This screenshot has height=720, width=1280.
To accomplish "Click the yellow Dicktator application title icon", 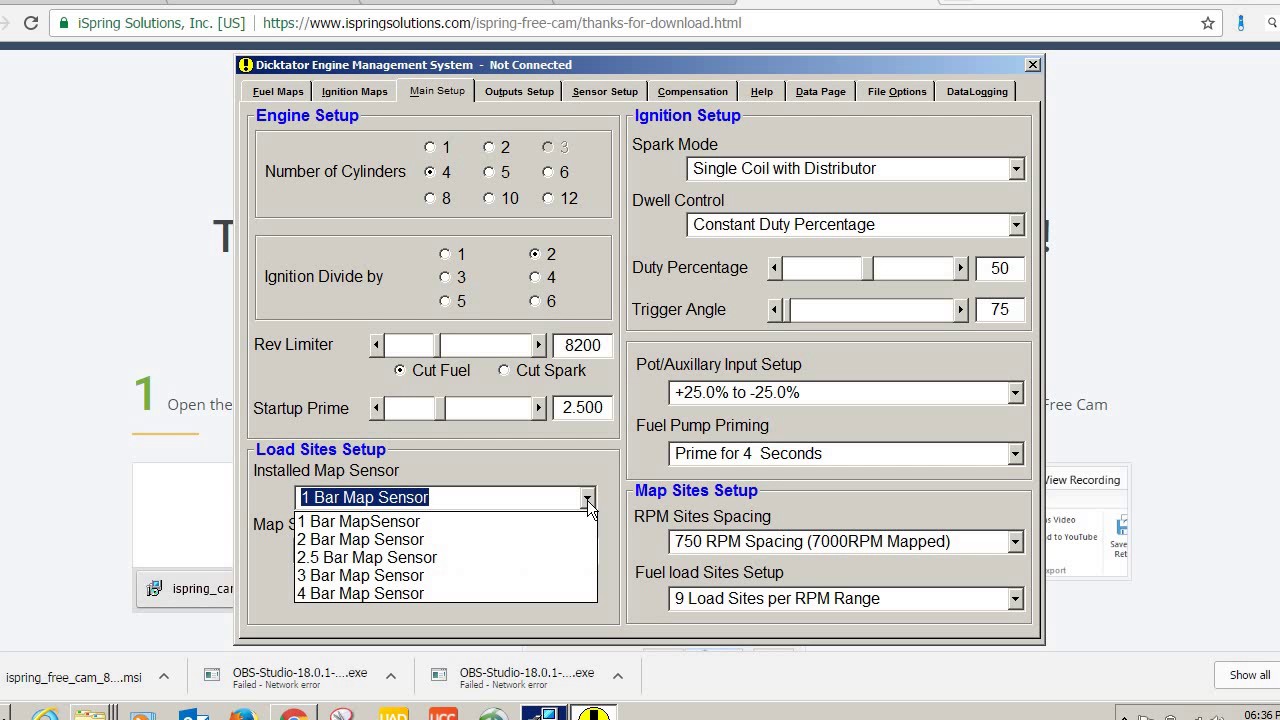I will coord(245,65).
